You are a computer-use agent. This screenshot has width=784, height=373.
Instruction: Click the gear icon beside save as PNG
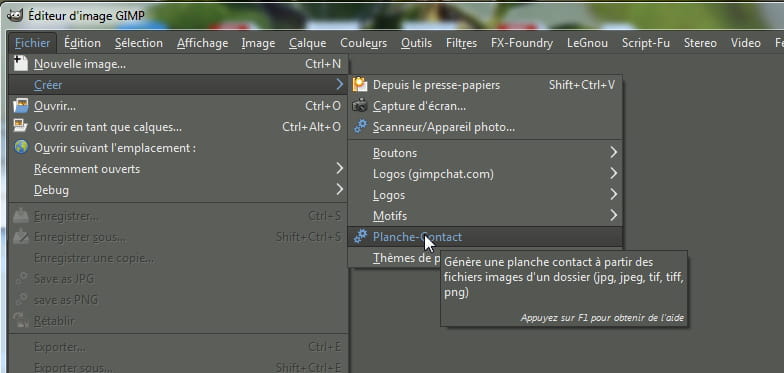click(21, 300)
